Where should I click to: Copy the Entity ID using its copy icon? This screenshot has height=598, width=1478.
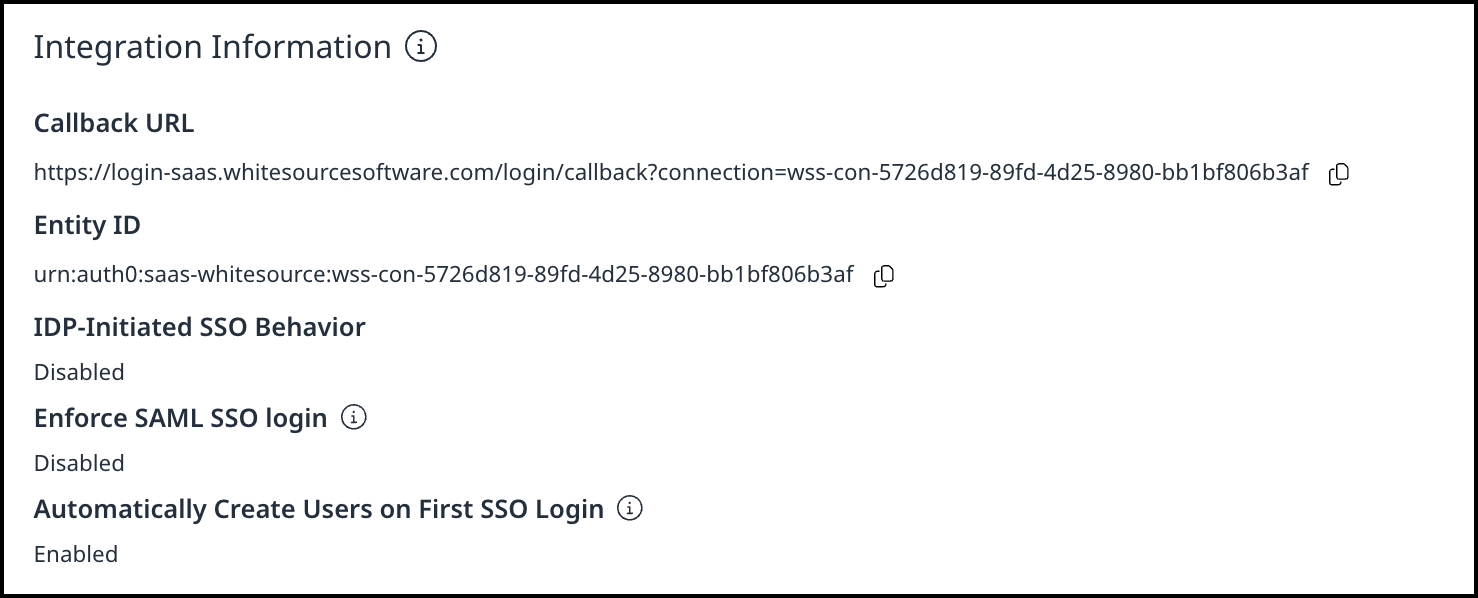(883, 276)
